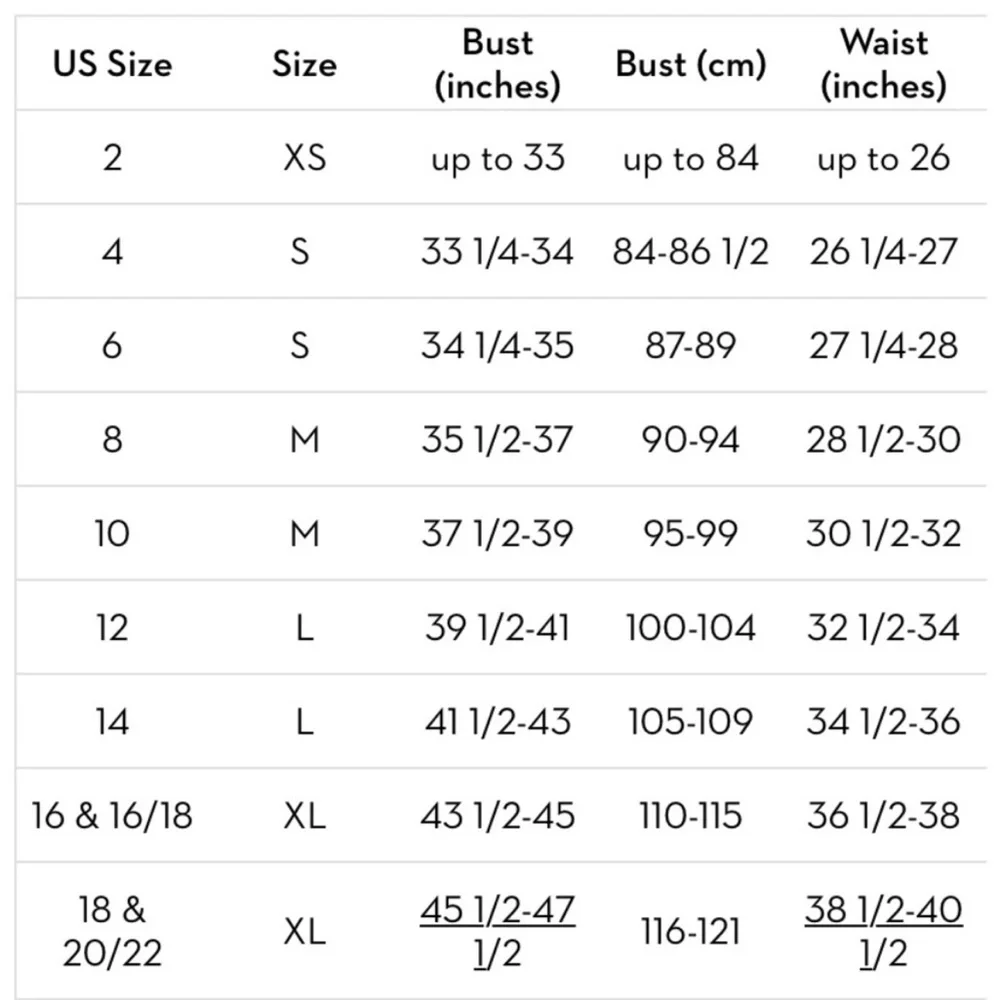
Task: Select the US size 2 cell
Action: click(112, 158)
